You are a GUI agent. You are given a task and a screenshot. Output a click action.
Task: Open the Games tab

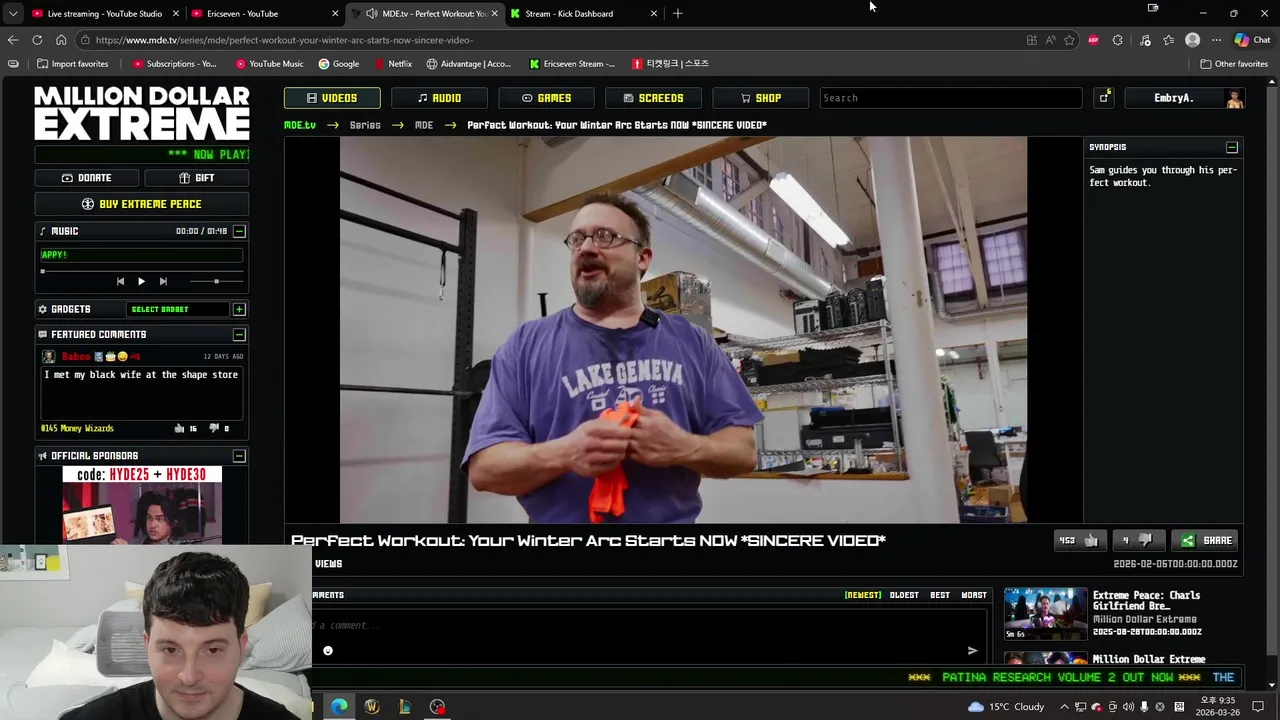click(x=546, y=98)
